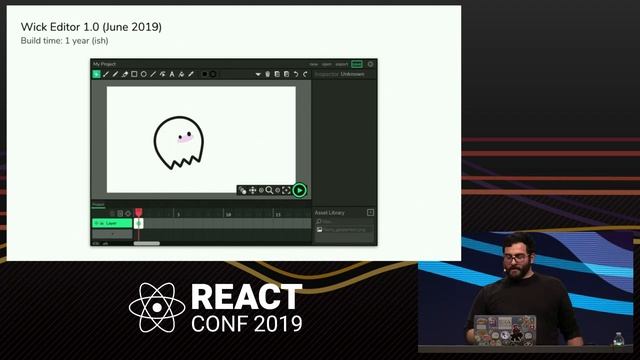The image size is (640, 360).
Task: Open the fill color swatch
Action: pos(205,74)
